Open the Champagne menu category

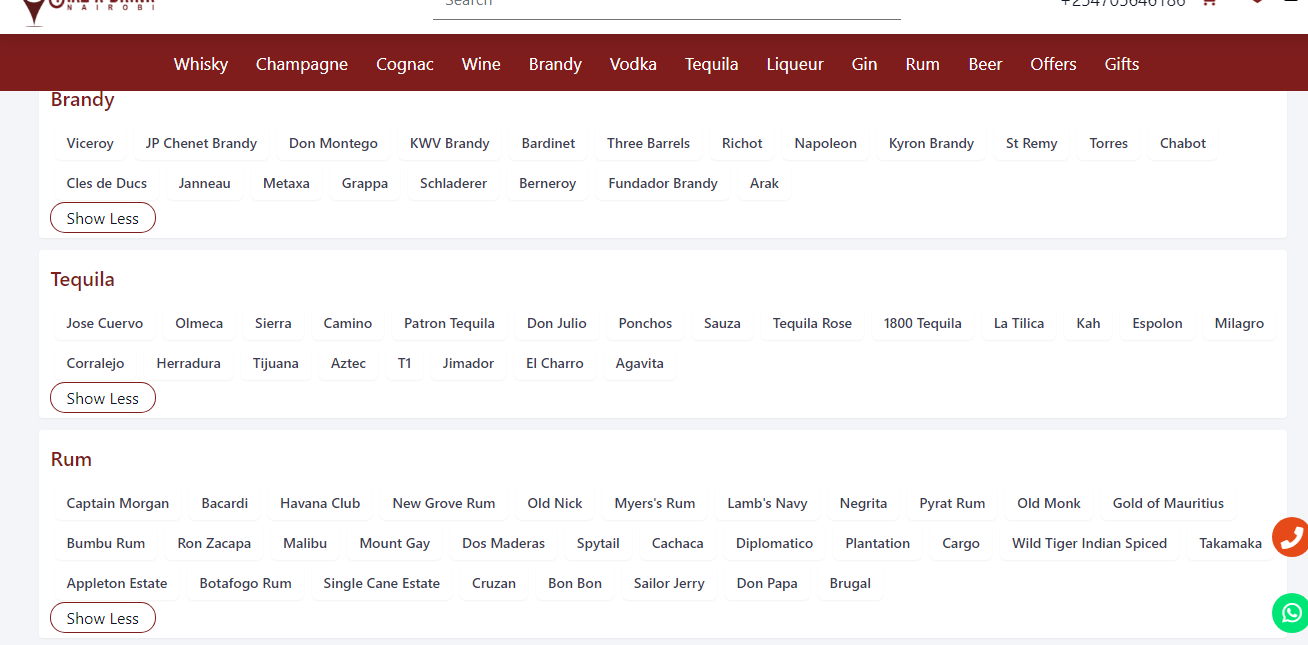302,64
